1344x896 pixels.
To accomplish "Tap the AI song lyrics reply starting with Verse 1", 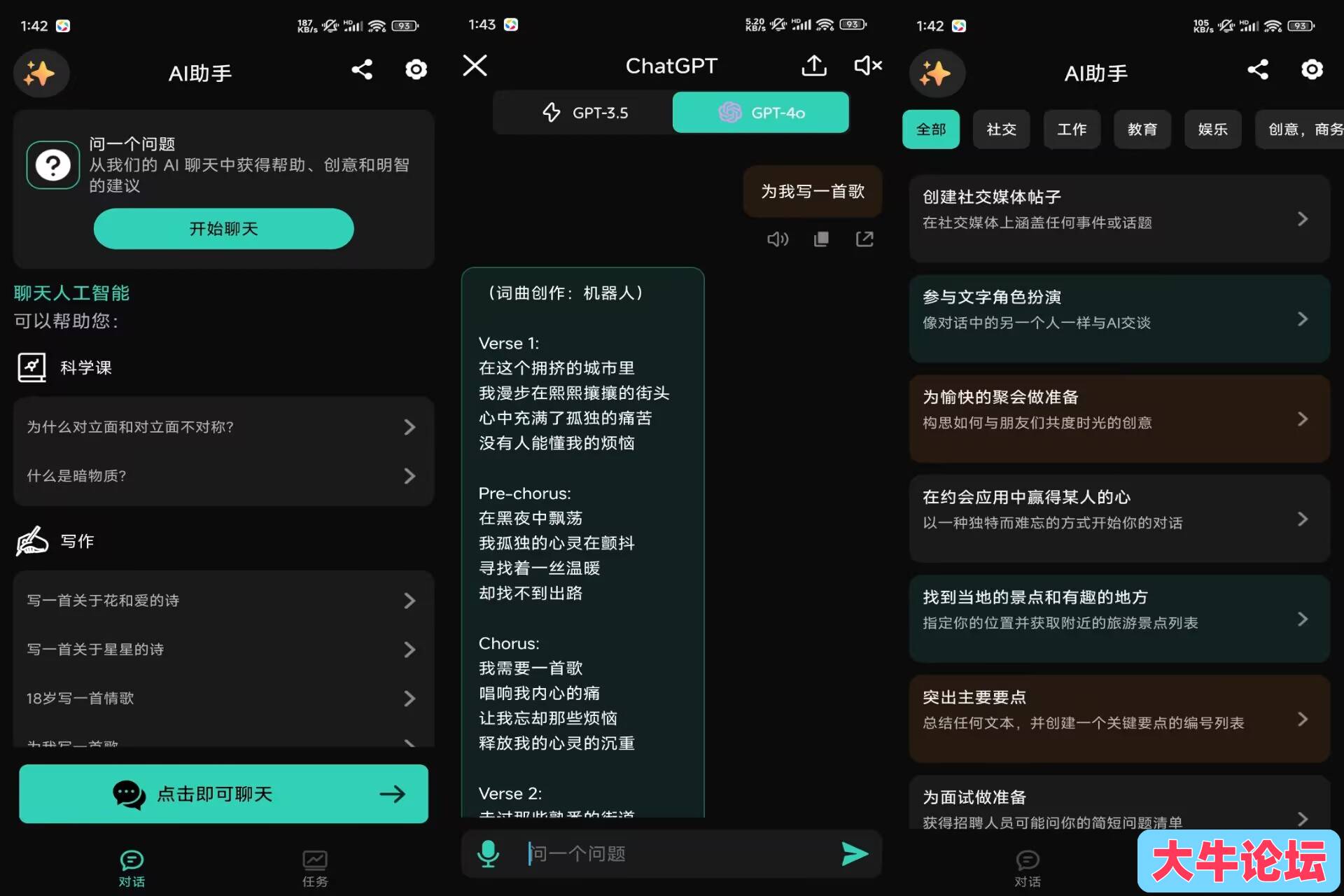I will pos(582,542).
